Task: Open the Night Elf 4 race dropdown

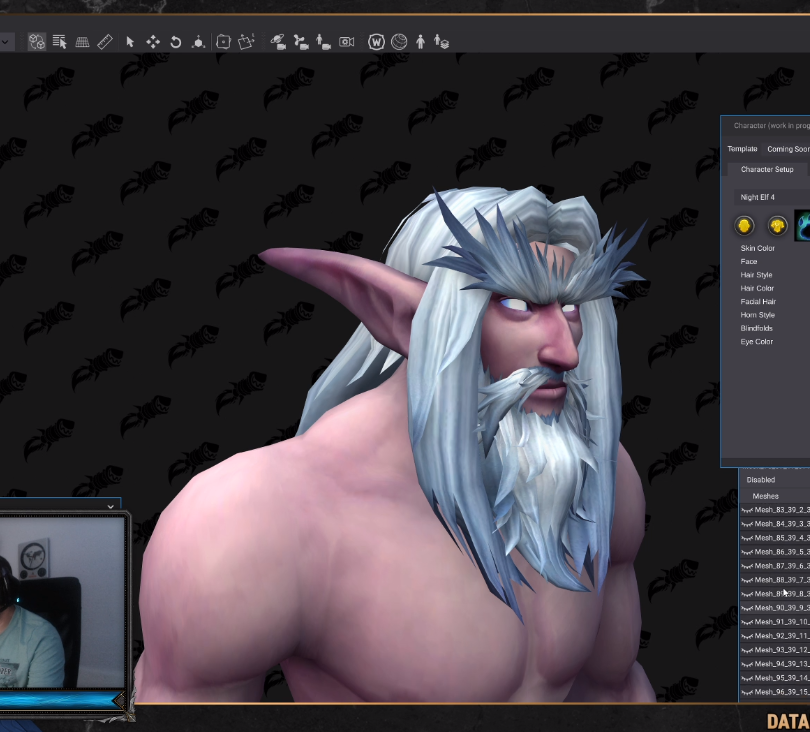Action: pyautogui.click(x=772, y=197)
